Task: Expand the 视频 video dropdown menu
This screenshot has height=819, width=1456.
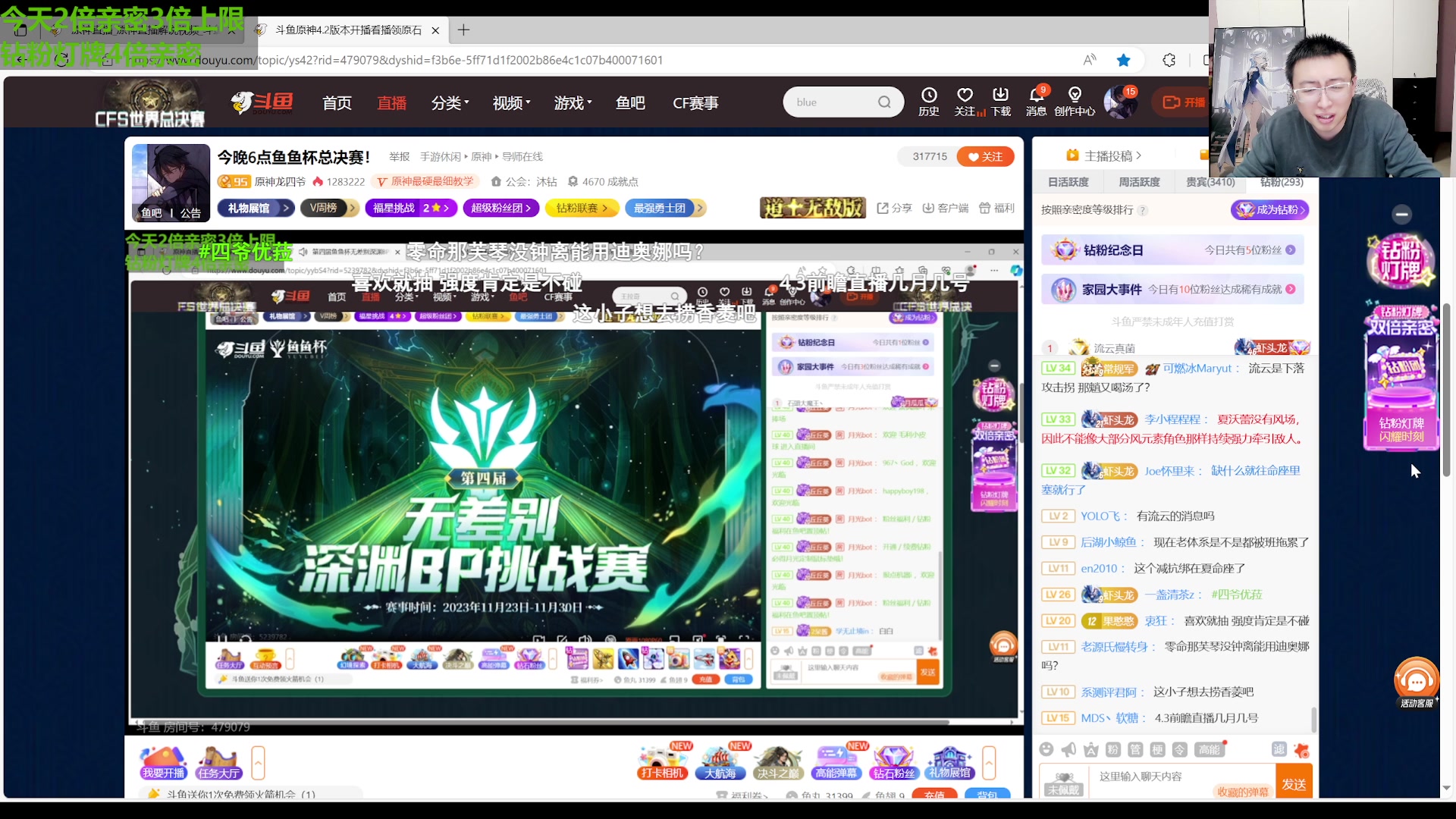Action: pos(510,102)
